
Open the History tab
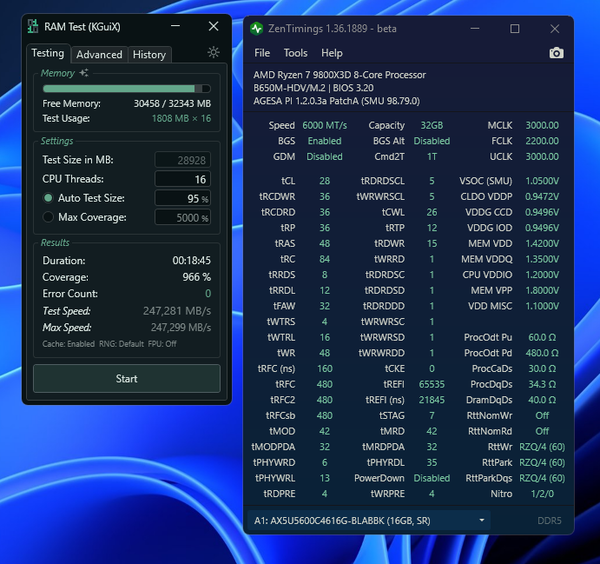point(149,55)
